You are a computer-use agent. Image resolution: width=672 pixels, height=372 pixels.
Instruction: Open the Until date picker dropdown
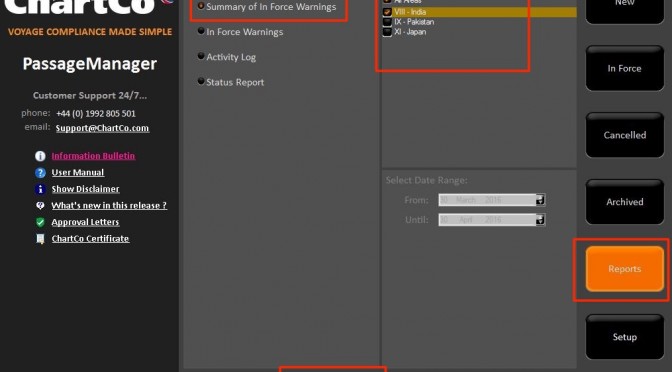pyautogui.click(x=540, y=219)
